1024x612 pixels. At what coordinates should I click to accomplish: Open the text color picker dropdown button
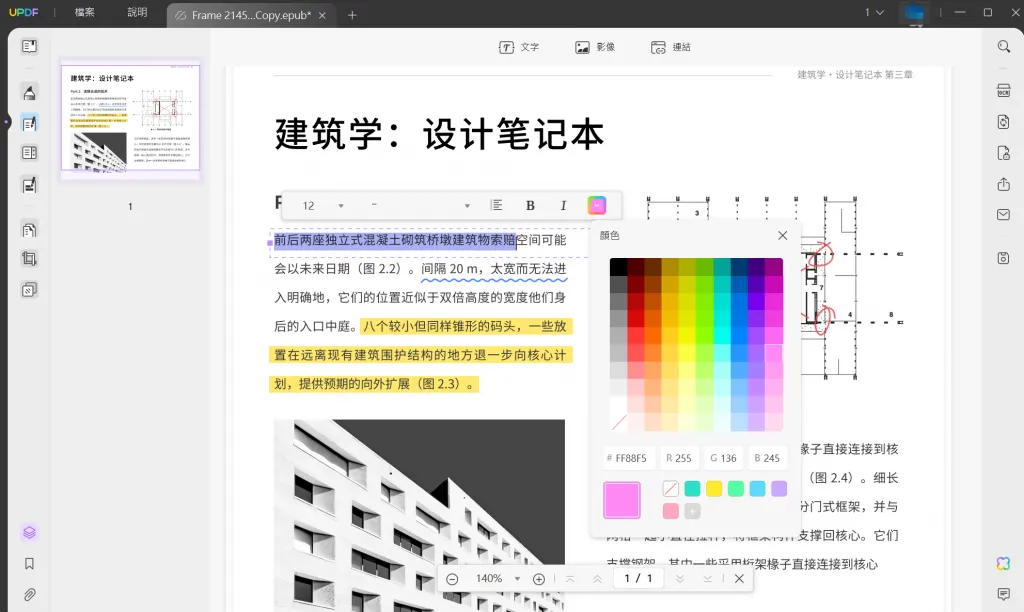pyautogui.click(x=597, y=206)
